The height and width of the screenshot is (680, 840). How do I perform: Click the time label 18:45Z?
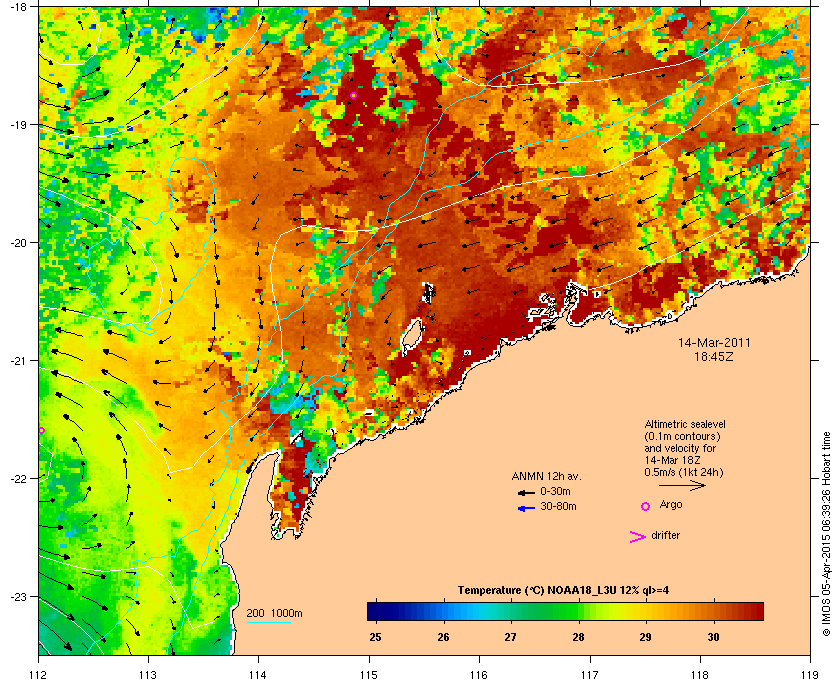[714, 356]
